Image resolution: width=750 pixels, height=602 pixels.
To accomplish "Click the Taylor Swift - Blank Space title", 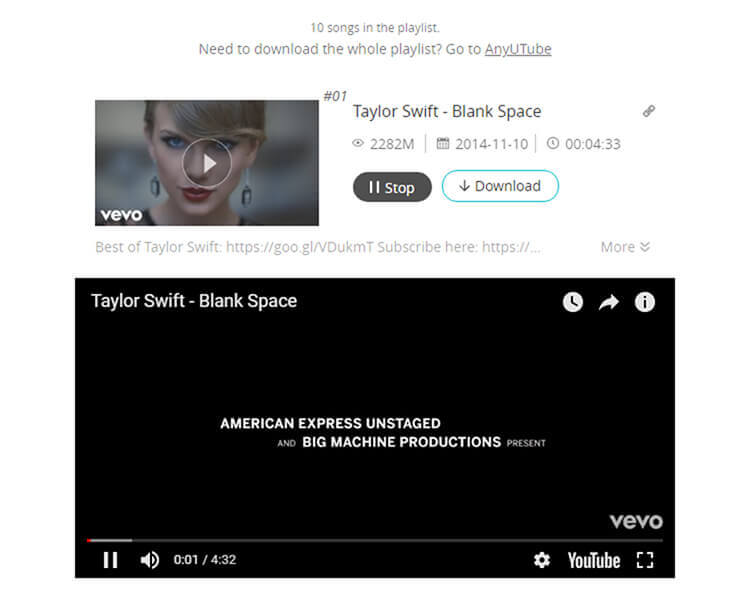I will click(x=447, y=111).
